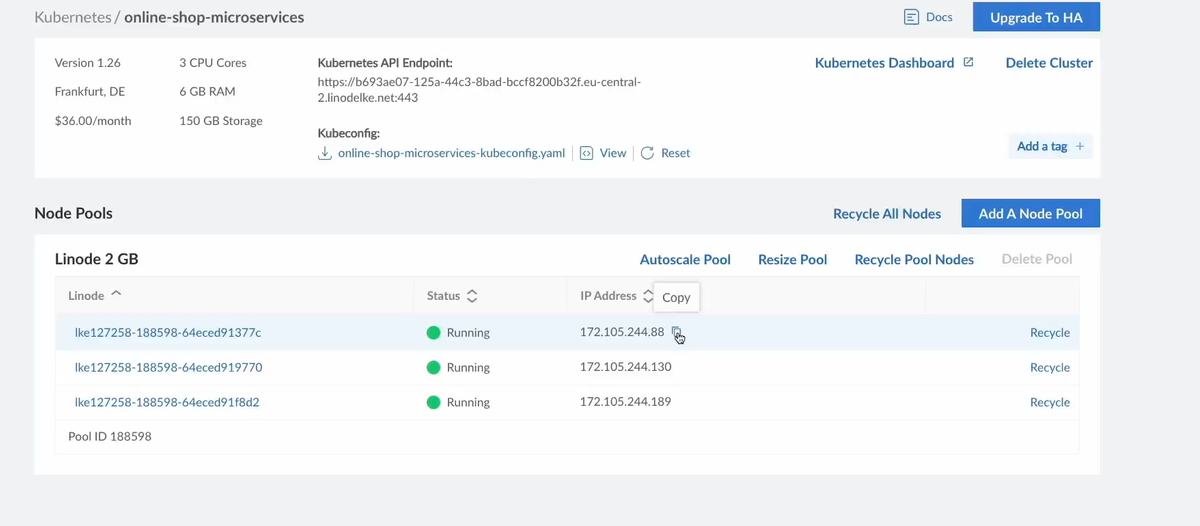Screen dimensions: 1200x526
Task: Click the 150 GB Storage text
Action: [221, 120]
